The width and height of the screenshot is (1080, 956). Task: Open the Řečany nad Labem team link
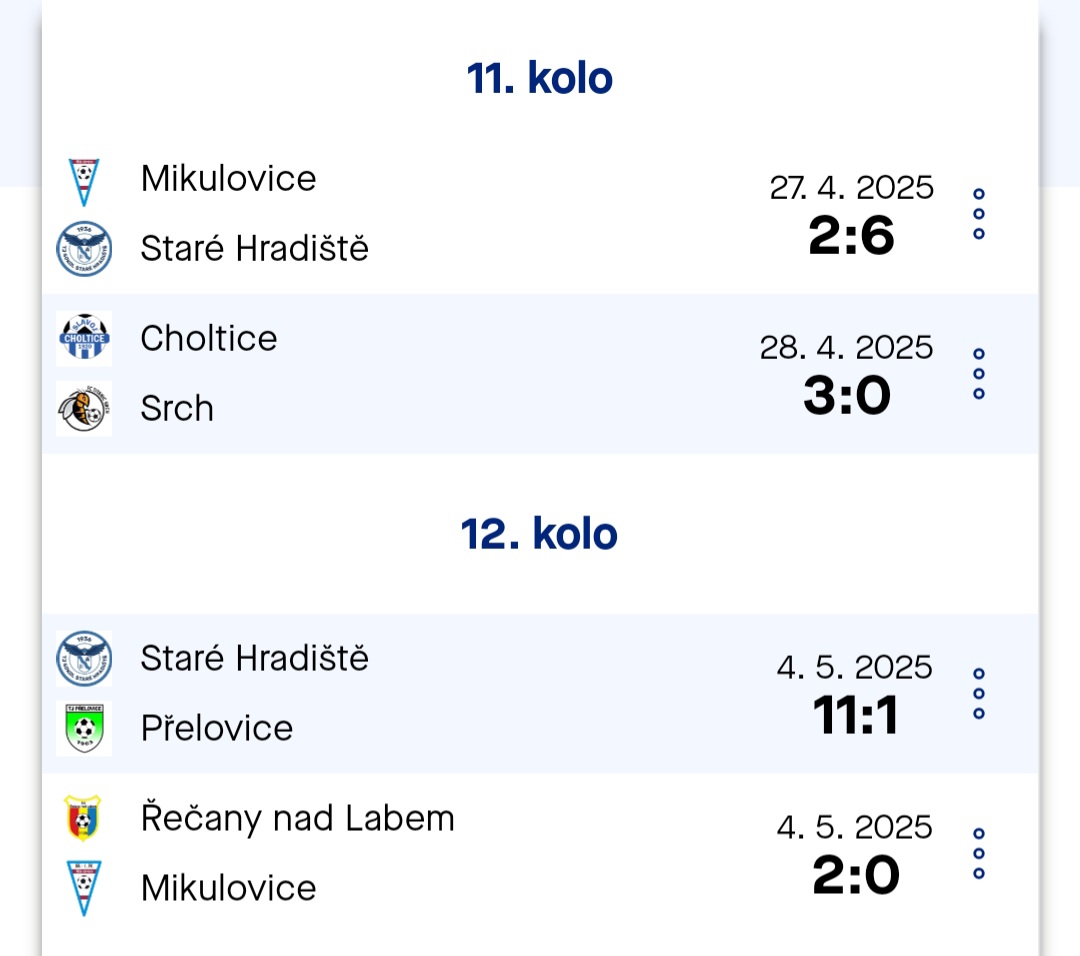click(298, 818)
